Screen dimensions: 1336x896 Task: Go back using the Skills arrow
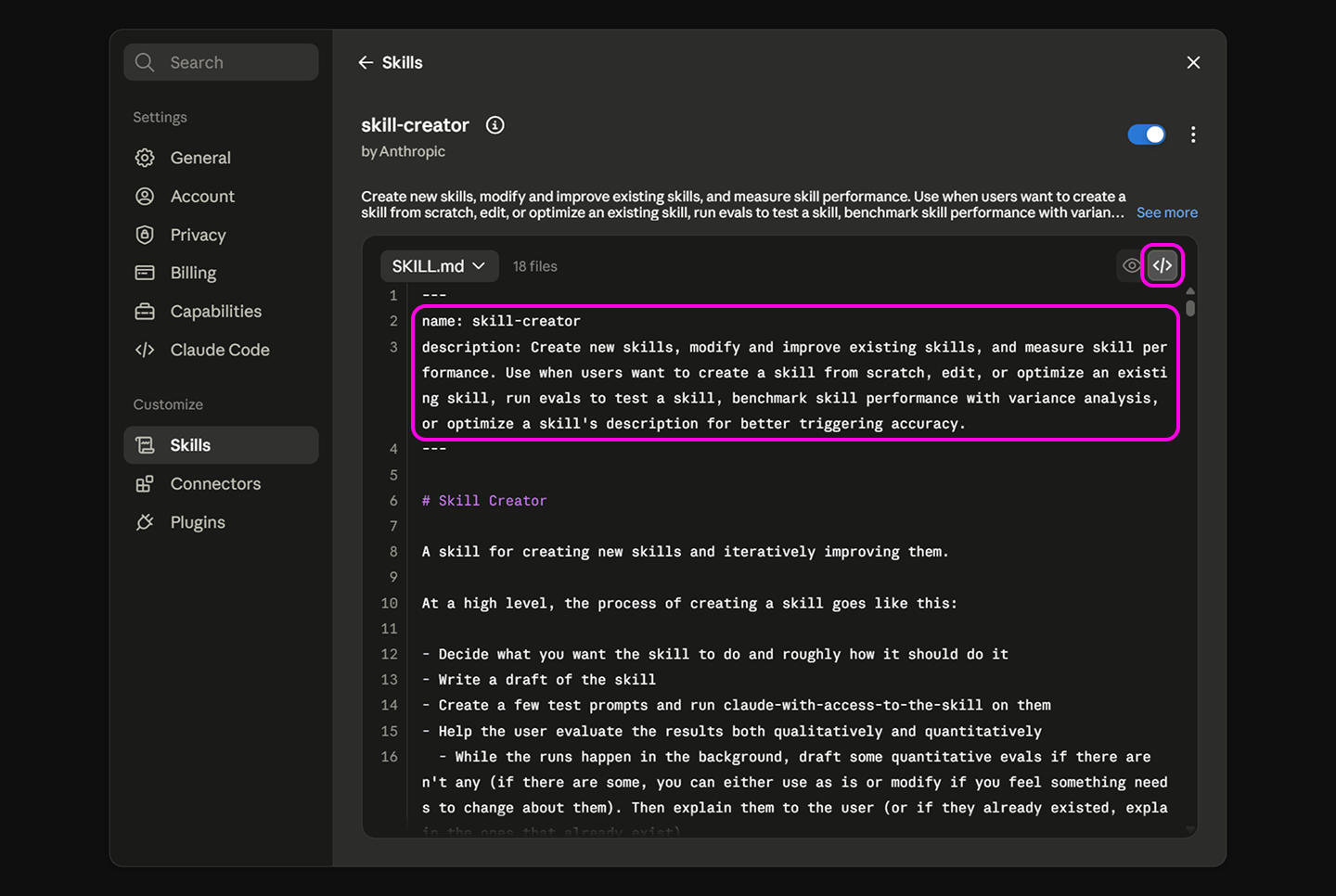366,62
